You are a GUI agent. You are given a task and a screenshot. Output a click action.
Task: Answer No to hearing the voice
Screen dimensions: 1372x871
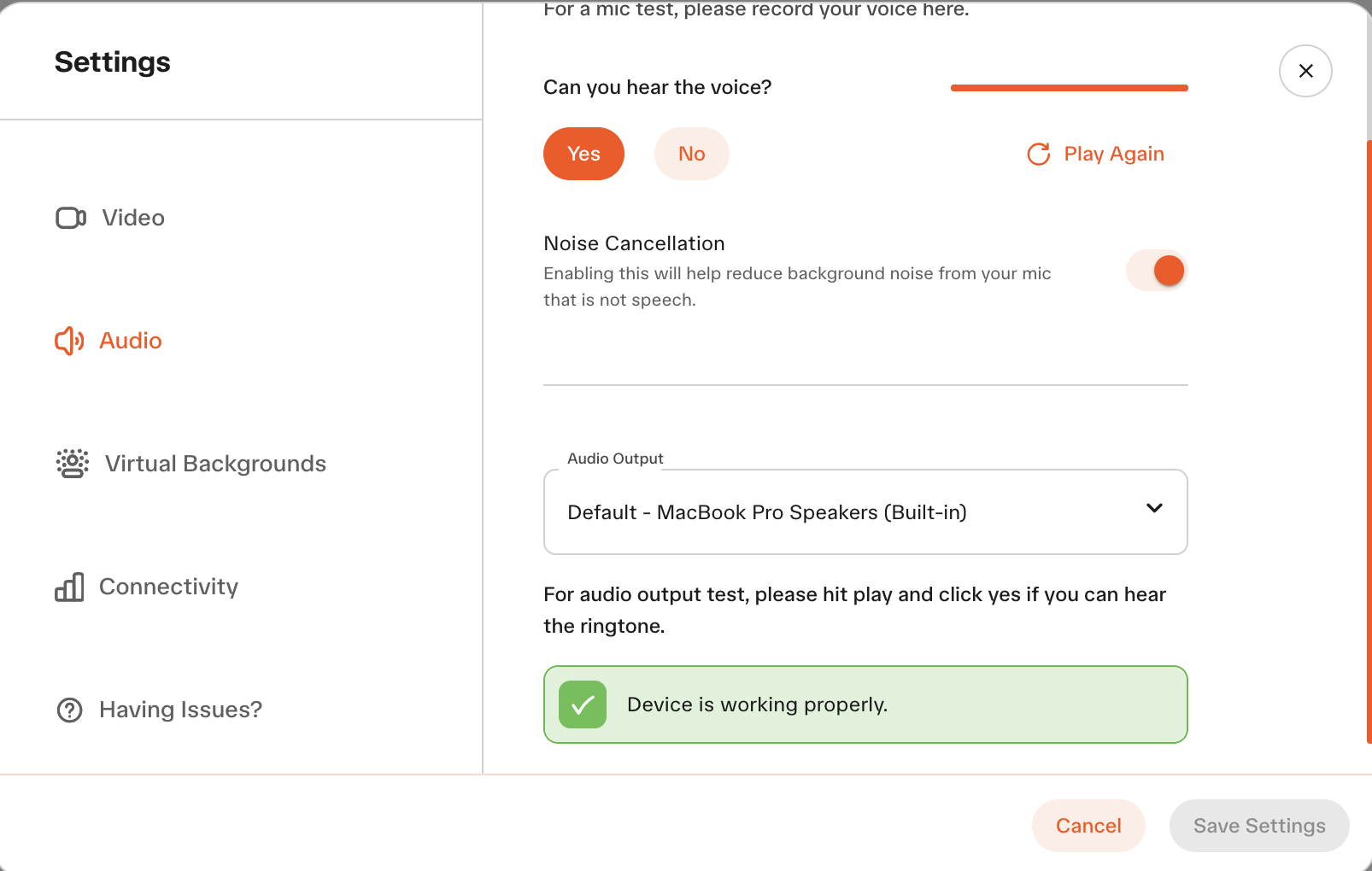pos(691,154)
